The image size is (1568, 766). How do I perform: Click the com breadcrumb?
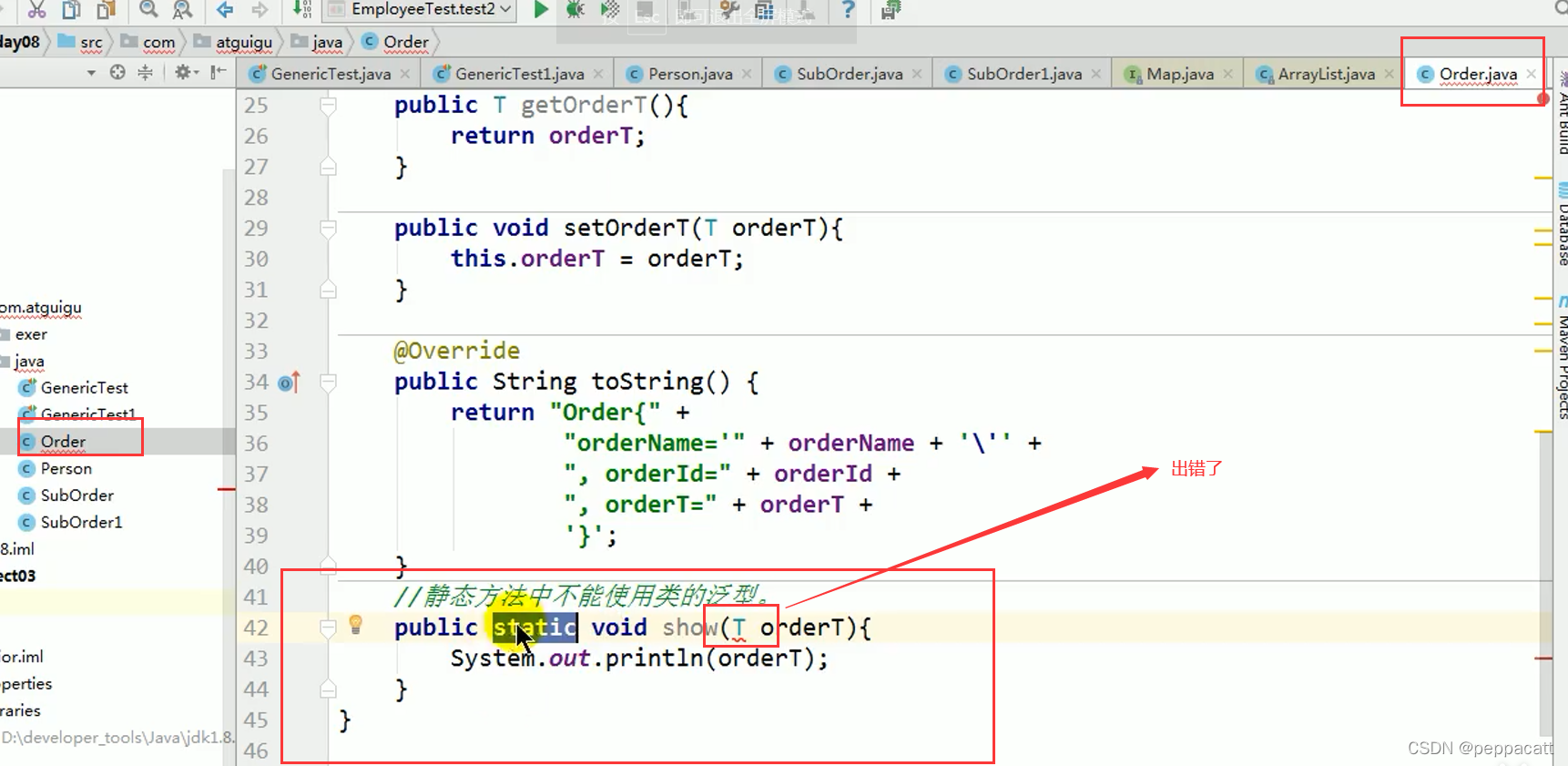coord(148,42)
